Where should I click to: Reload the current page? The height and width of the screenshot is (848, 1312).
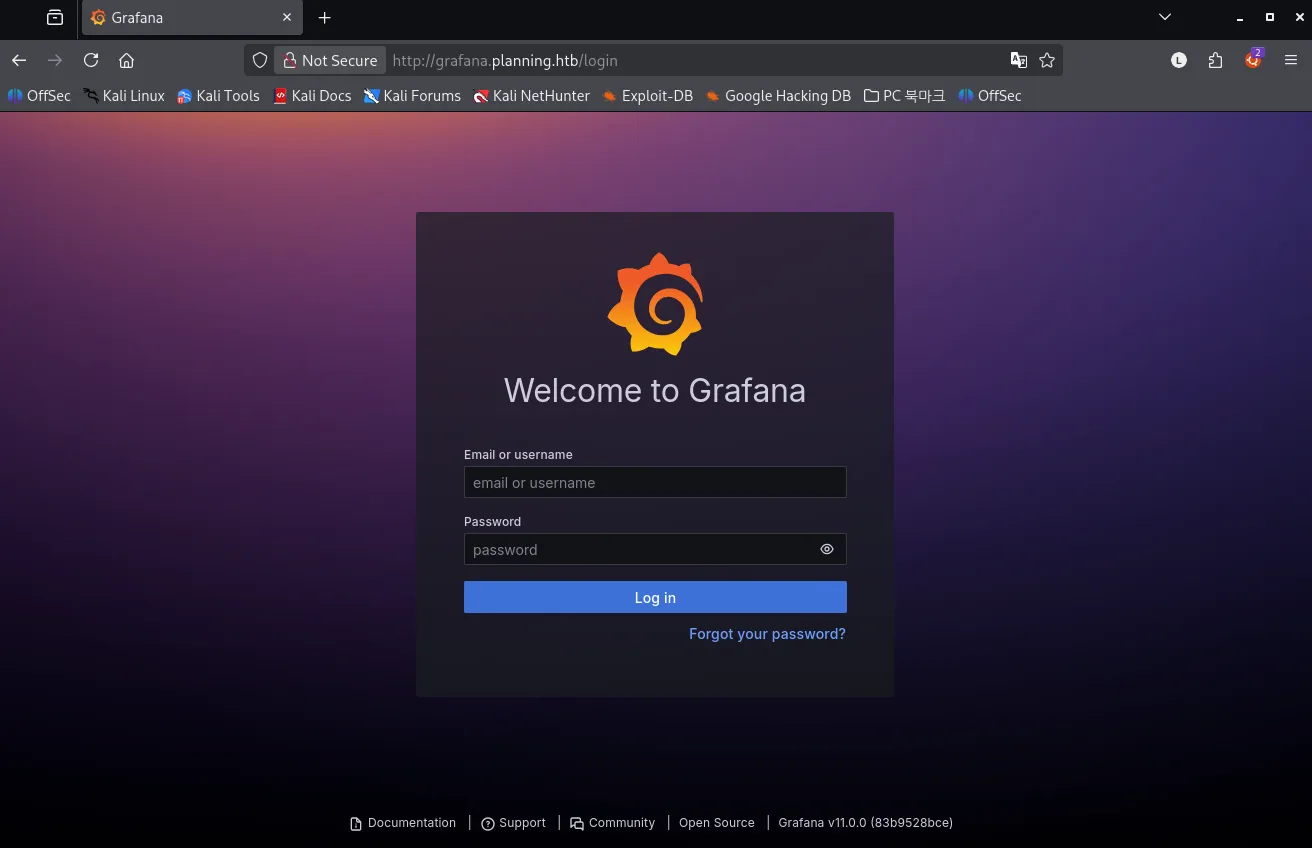click(91, 60)
